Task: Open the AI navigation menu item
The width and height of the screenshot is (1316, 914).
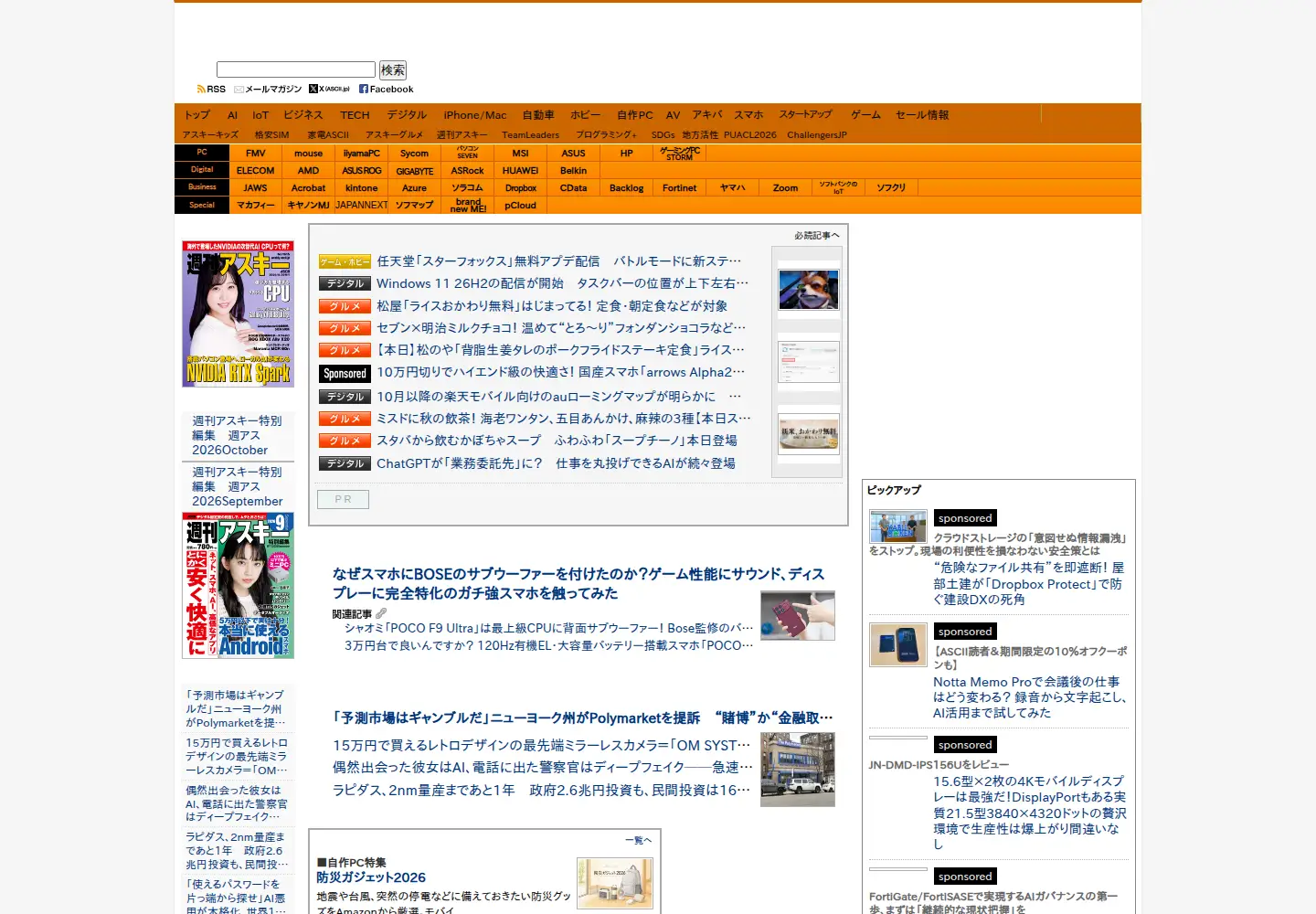Action: pos(232,115)
